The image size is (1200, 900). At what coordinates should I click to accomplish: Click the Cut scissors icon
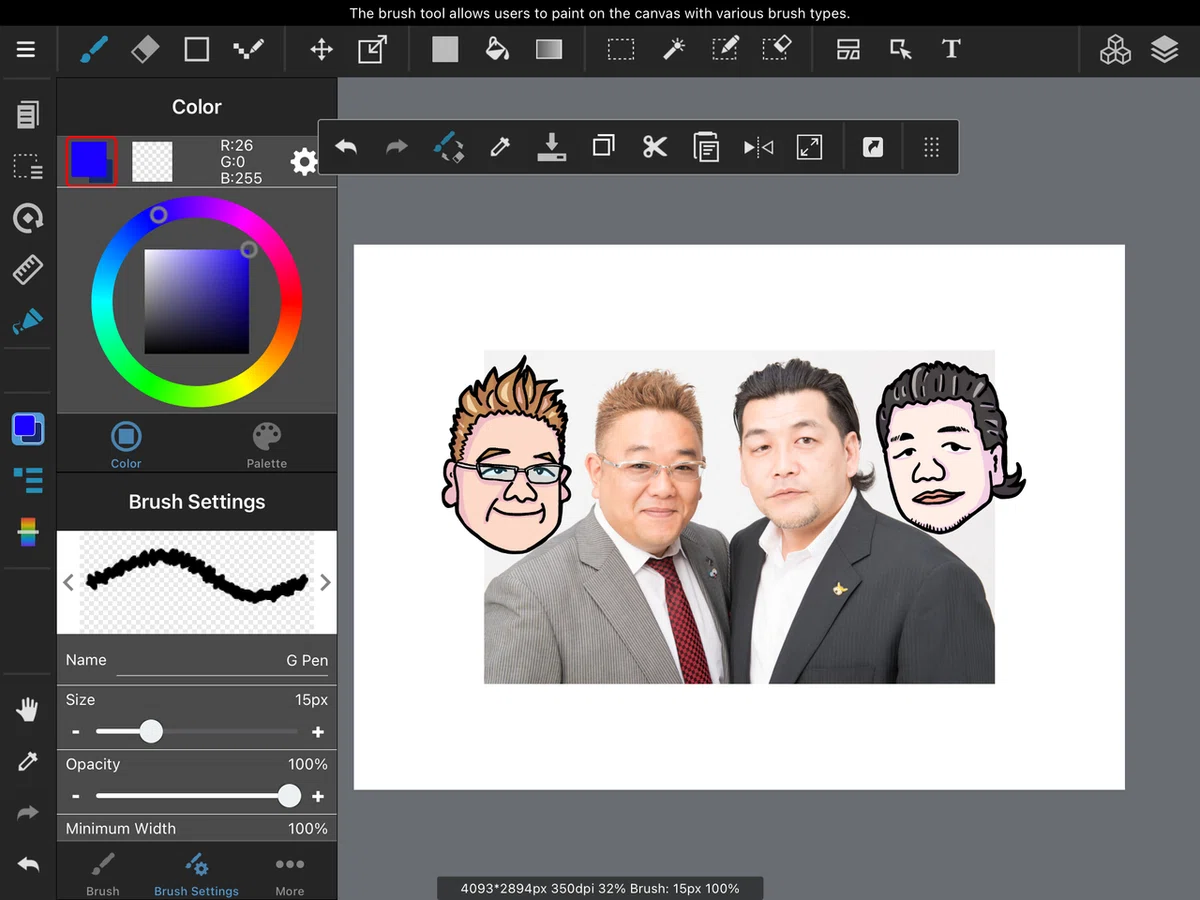point(654,148)
